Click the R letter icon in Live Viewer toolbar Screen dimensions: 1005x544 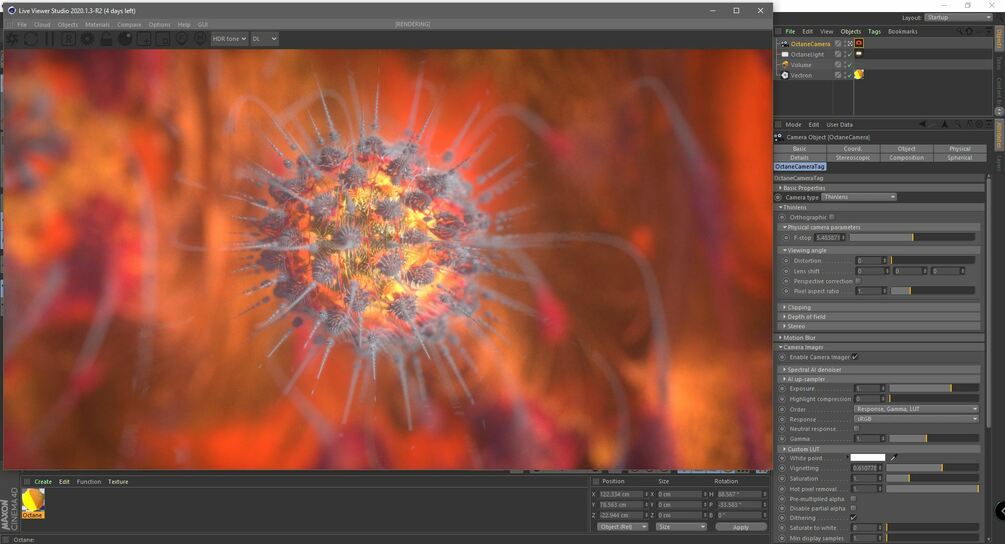[68, 39]
